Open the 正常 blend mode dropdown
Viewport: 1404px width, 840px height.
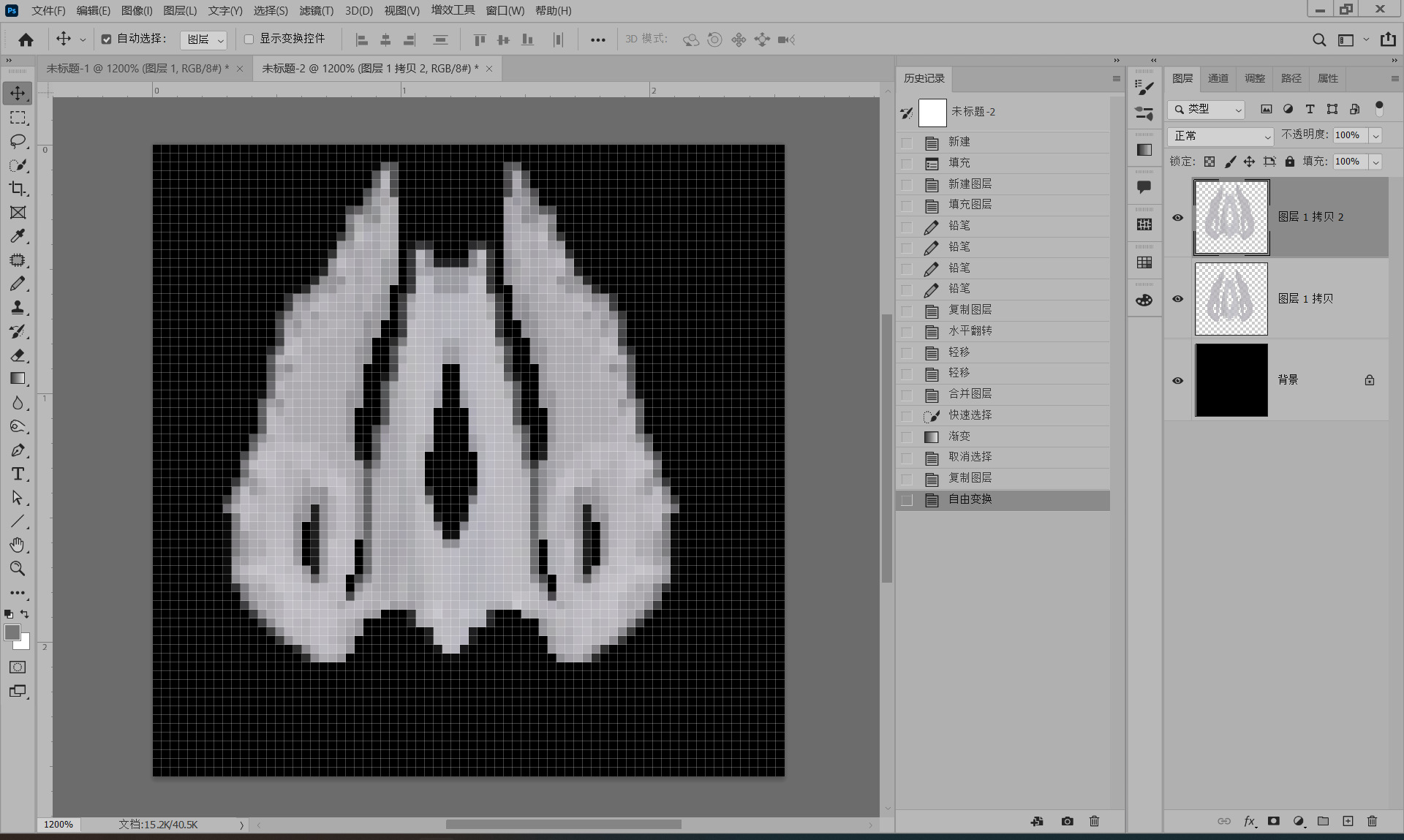[1221, 136]
